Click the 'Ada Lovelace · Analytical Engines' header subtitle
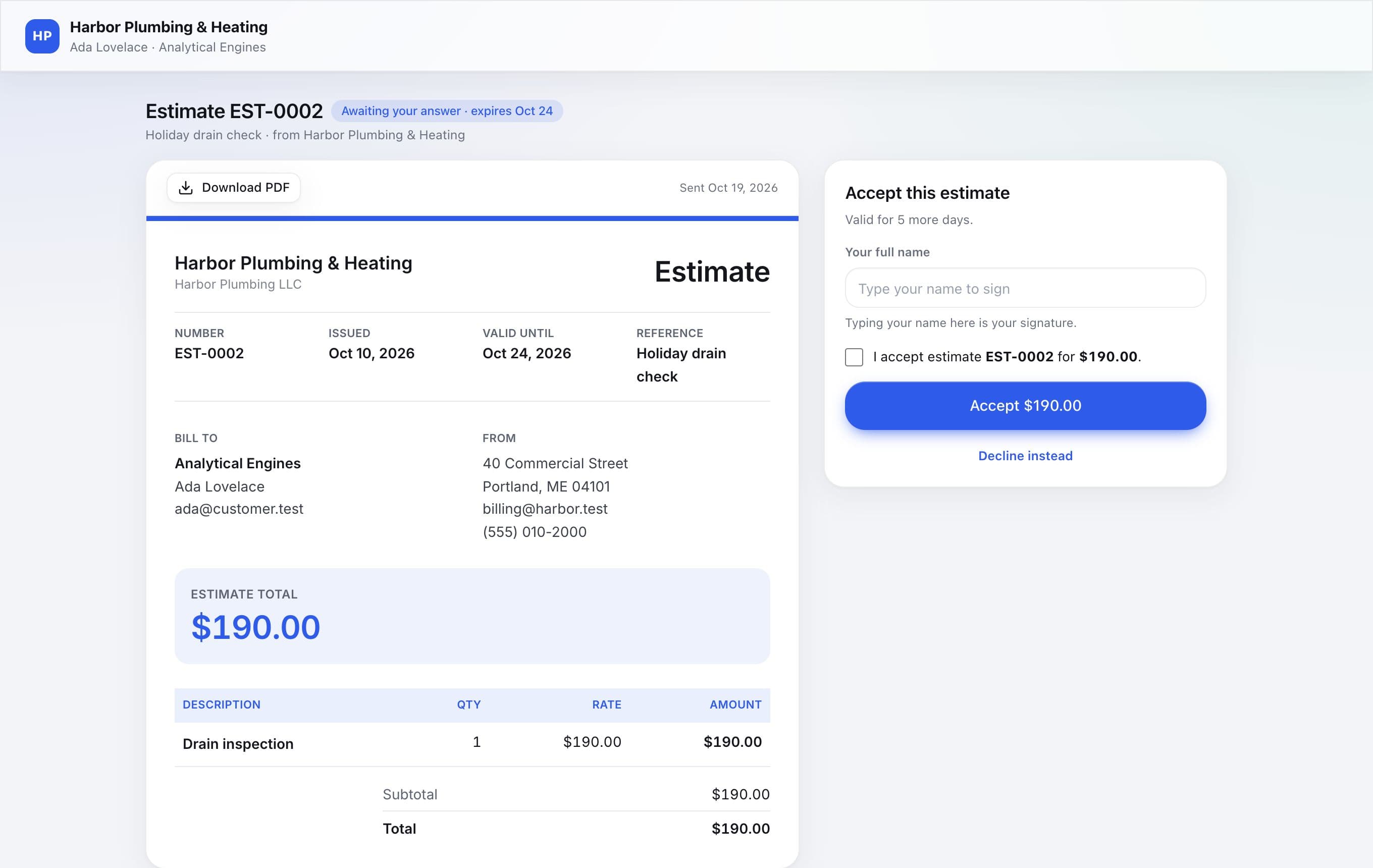 [x=168, y=47]
